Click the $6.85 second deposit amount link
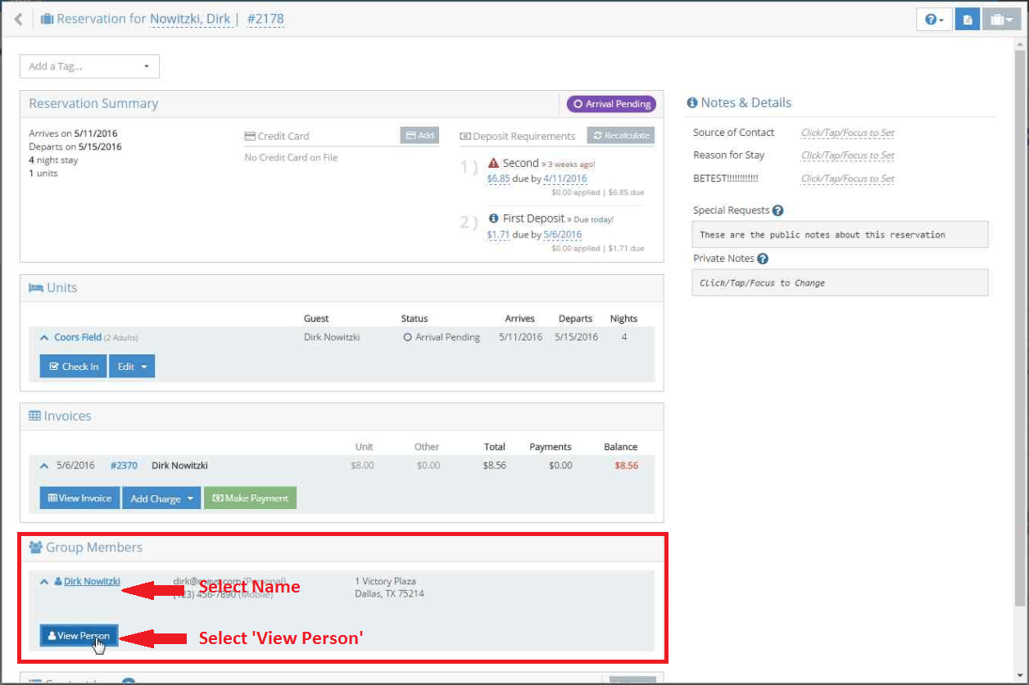Viewport: 1029px width, 685px height. (x=498, y=179)
